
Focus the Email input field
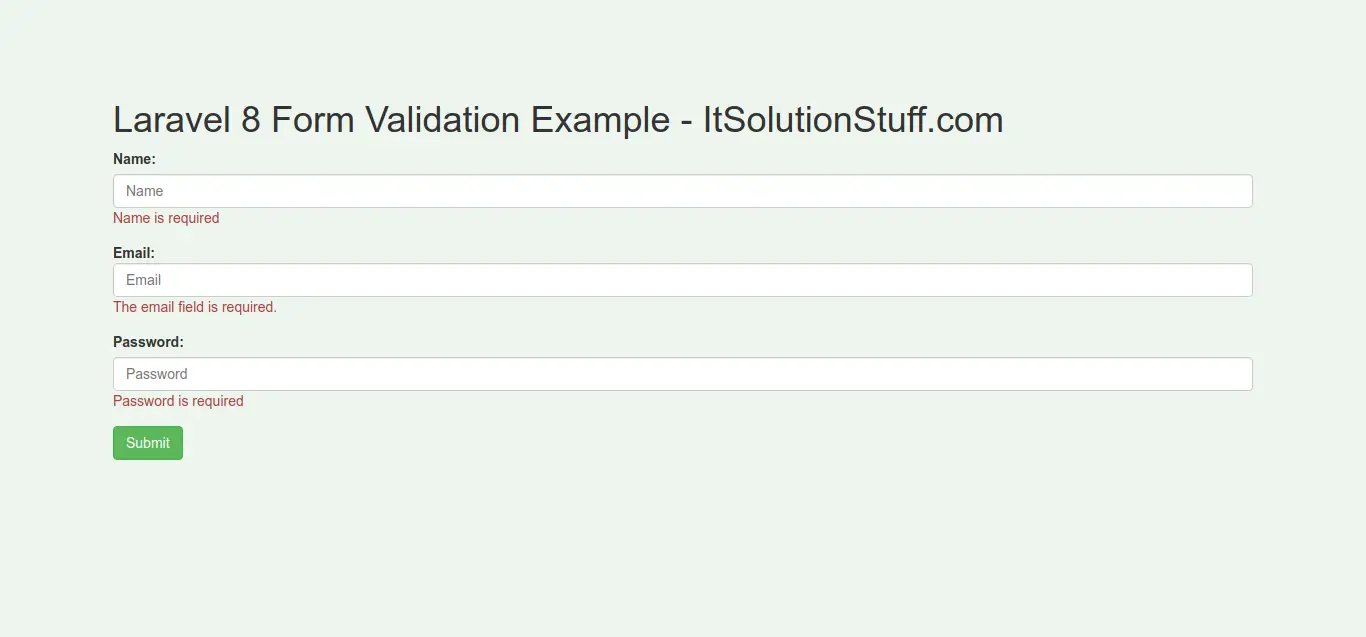click(682, 280)
